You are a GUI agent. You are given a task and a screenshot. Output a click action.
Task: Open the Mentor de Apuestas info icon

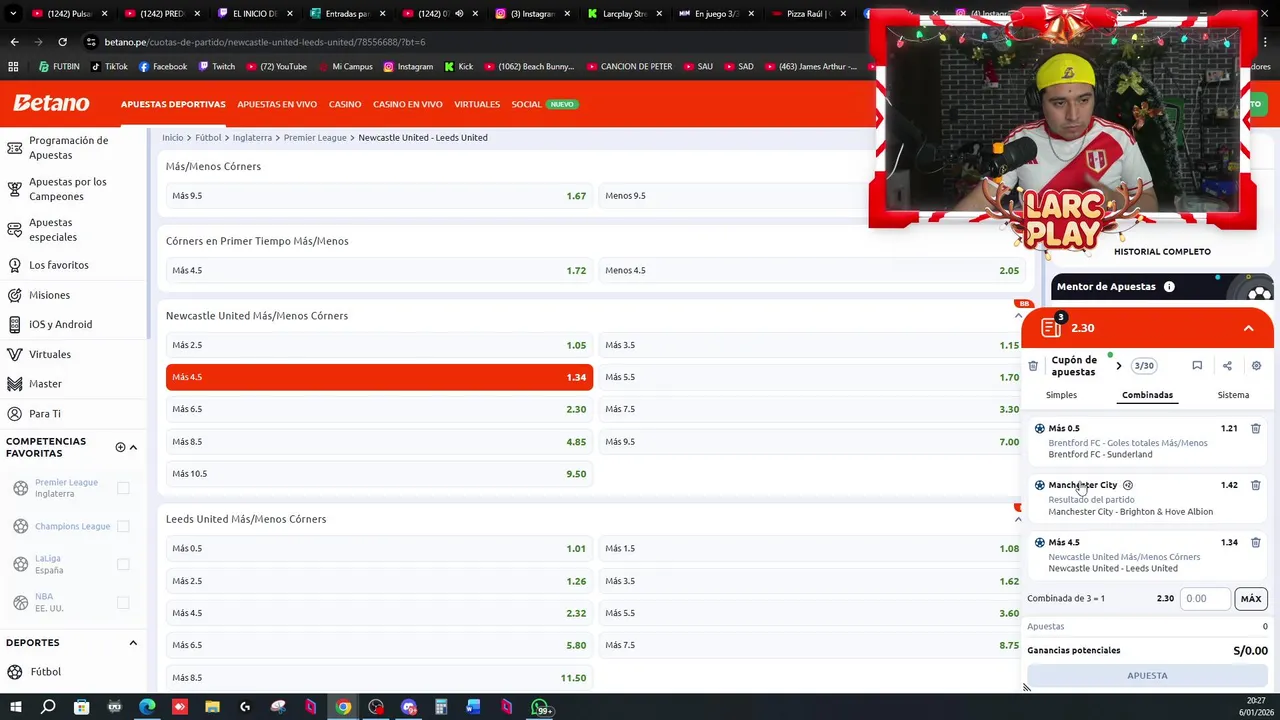[1169, 287]
